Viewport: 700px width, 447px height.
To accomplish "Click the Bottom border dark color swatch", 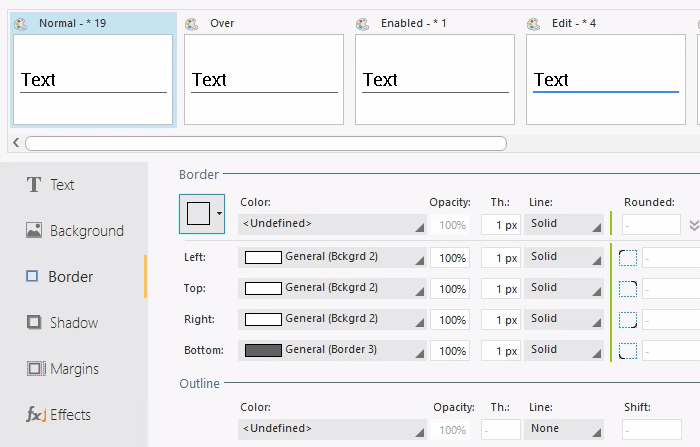I will 263,351.
